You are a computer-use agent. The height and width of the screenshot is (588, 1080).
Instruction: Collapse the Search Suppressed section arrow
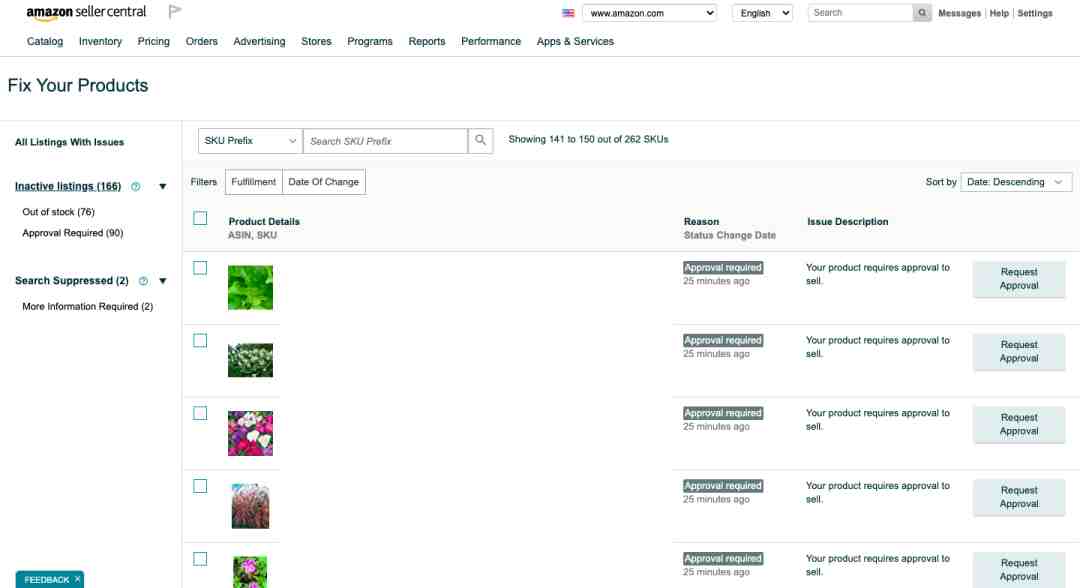[x=163, y=281]
